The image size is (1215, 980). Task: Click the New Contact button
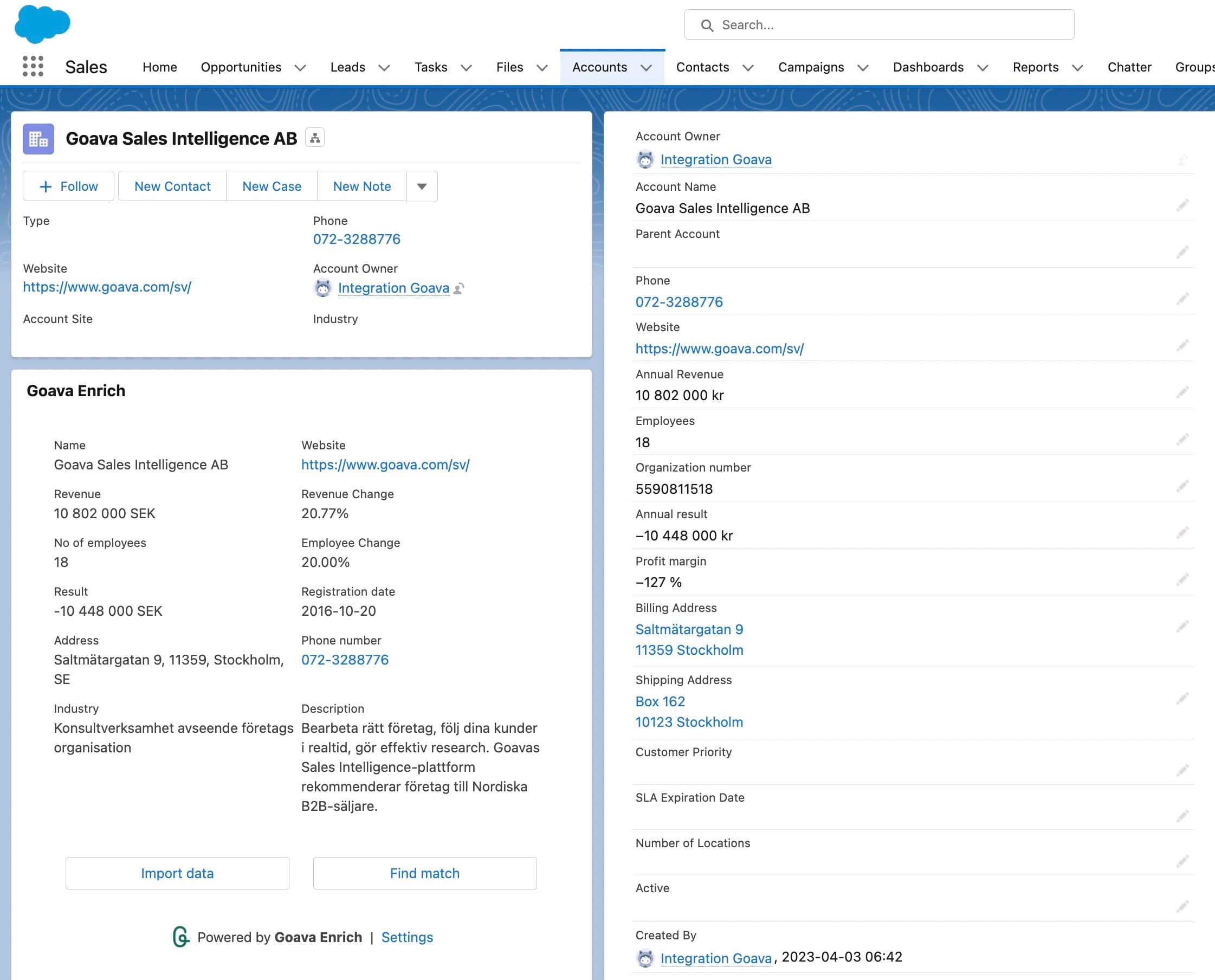(x=172, y=186)
